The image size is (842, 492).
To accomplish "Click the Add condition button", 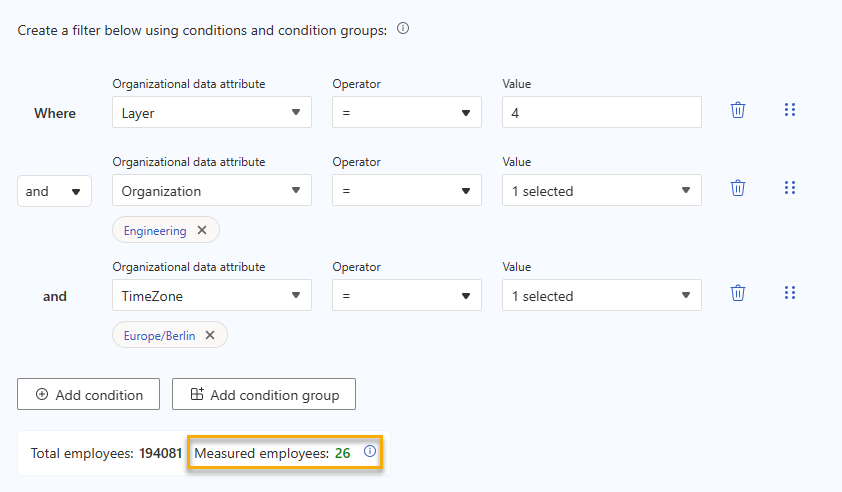I will [88, 395].
